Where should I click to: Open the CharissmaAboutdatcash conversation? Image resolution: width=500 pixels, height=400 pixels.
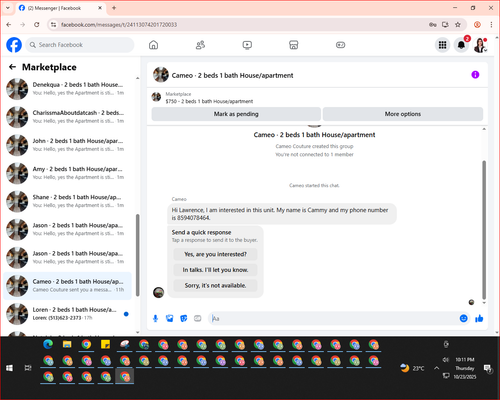(68, 117)
